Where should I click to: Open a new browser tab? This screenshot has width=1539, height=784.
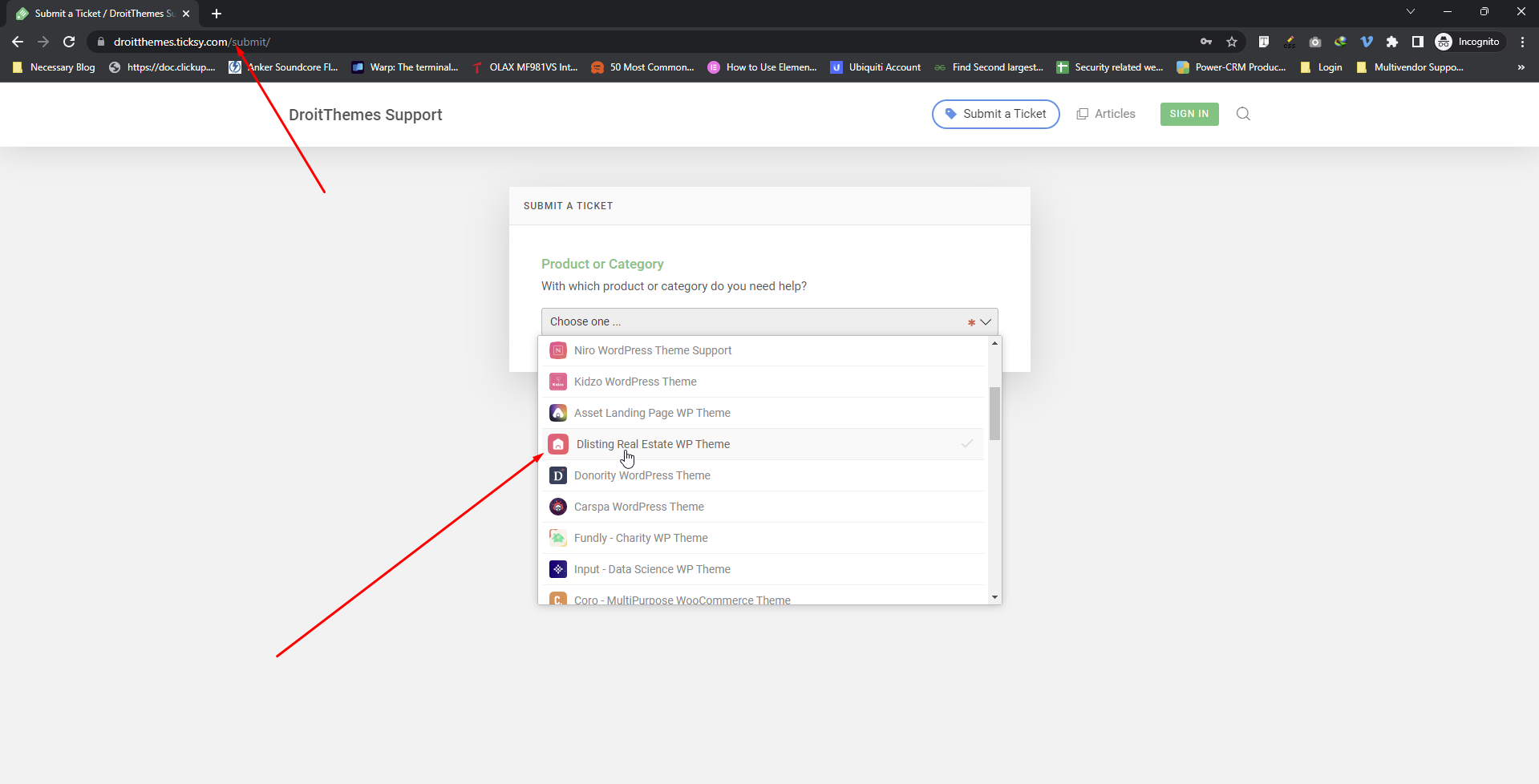tap(217, 14)
